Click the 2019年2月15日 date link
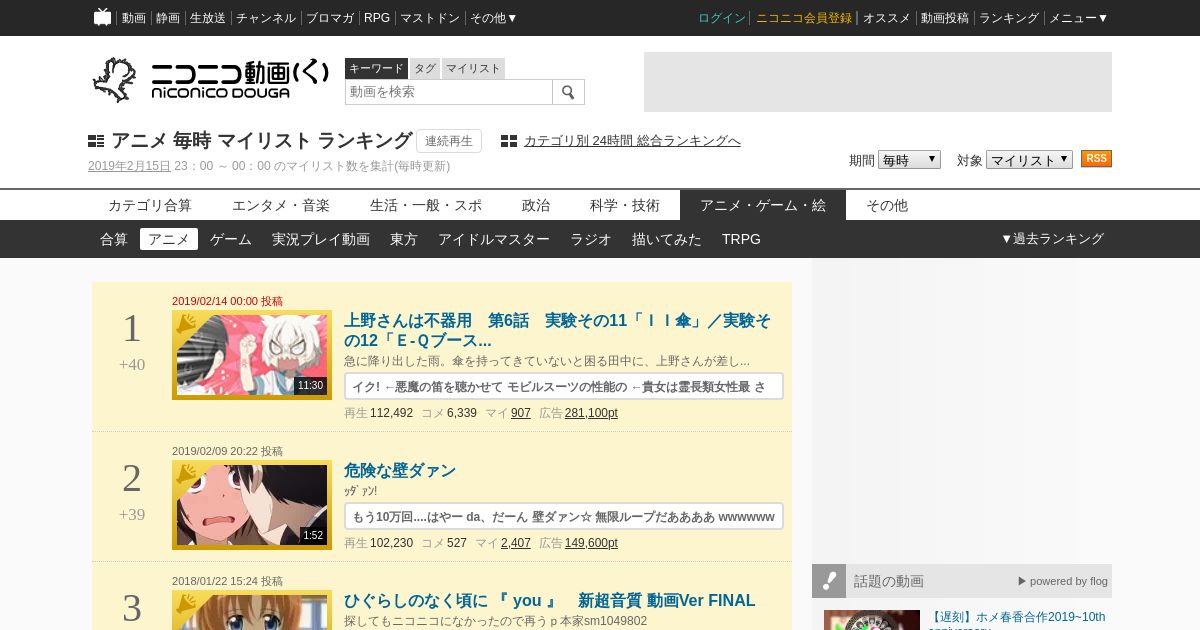This screenshot has width=1200, height=630. (x=129, y=166)
